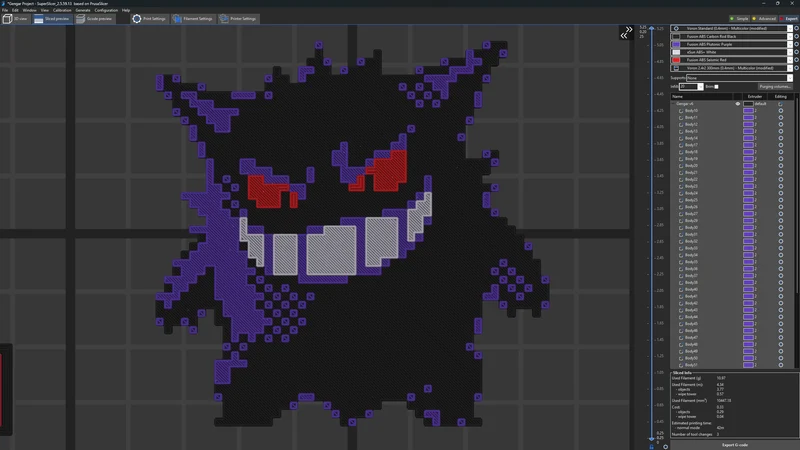The height and width of the screenshot is (450, 800).
Task: Select Body10 in the object list
Action: tap(691, 111)
